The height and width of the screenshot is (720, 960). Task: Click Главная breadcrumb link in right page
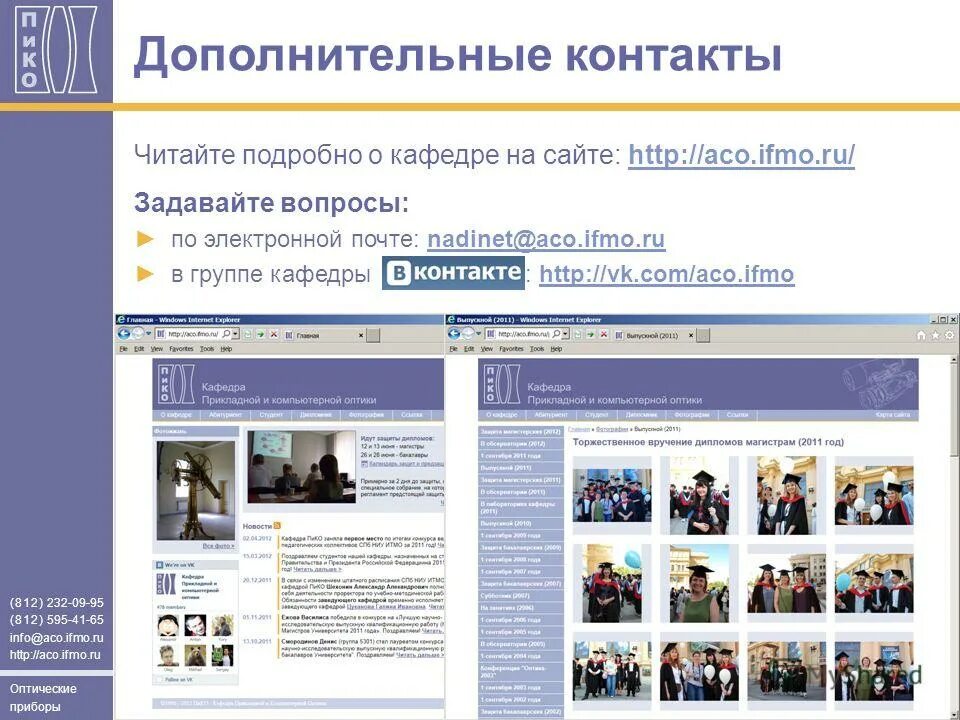(x=579, y=429)
